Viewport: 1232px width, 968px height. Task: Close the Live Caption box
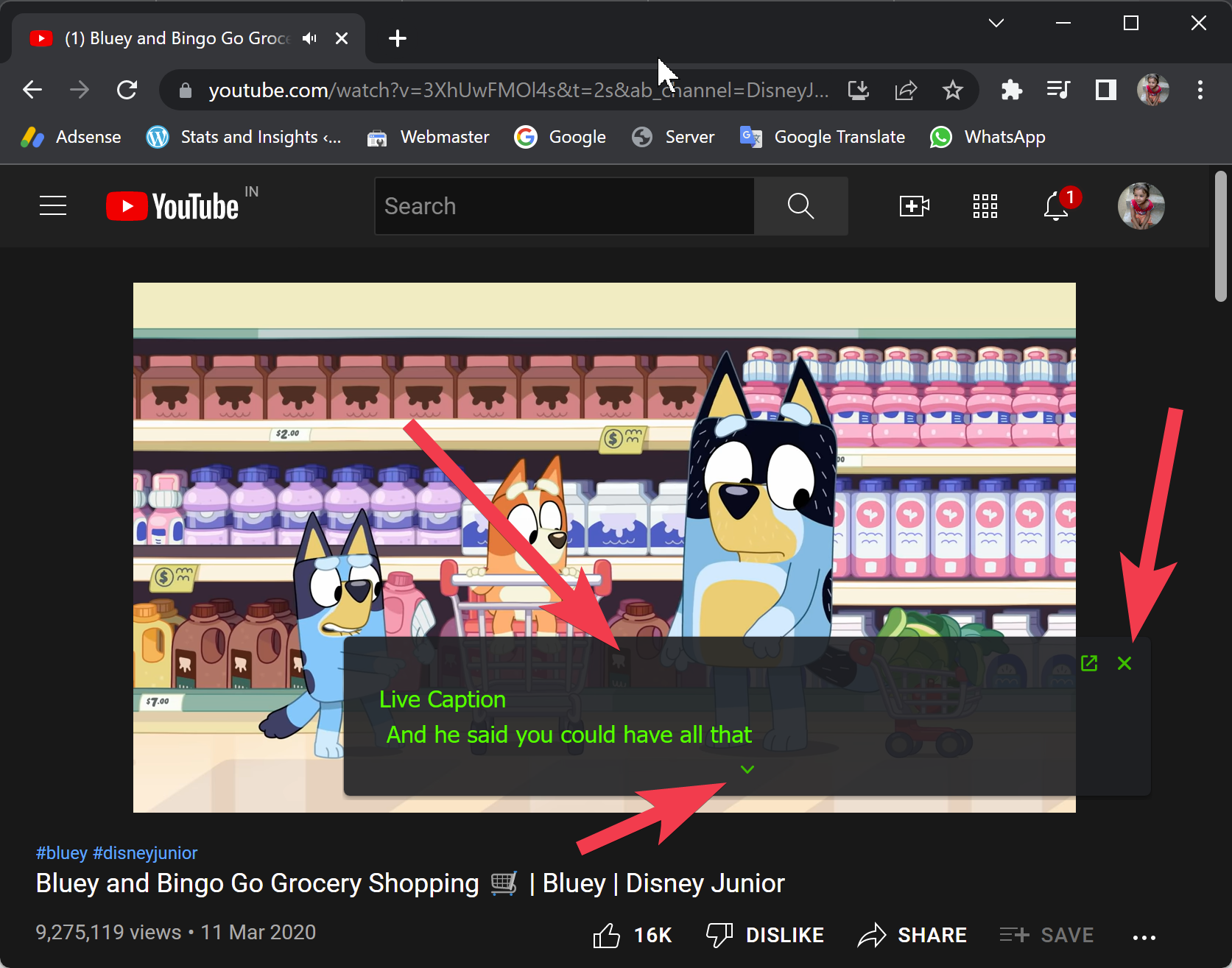1124,663
